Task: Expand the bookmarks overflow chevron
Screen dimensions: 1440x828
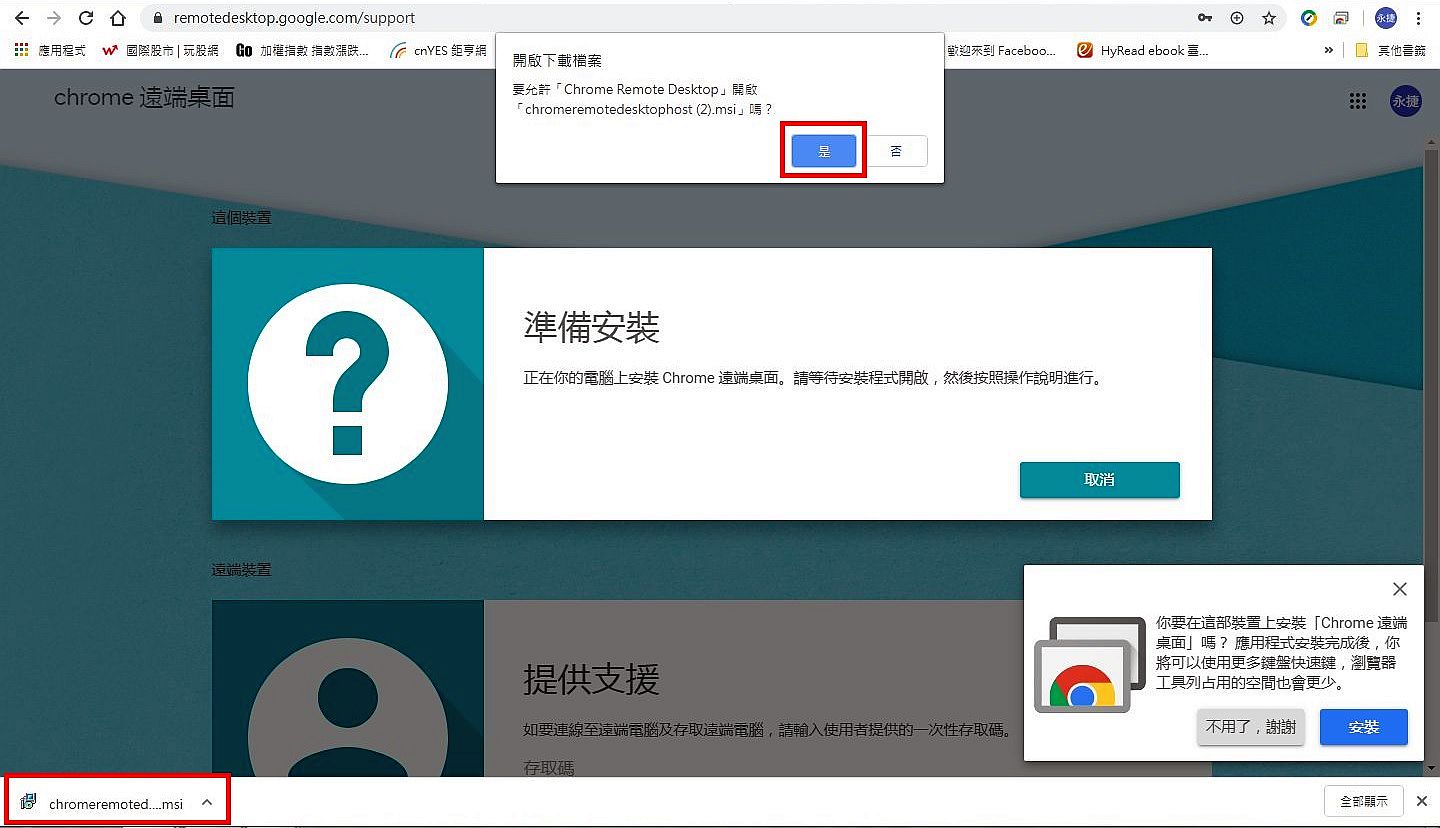Action: [1328, 50]
